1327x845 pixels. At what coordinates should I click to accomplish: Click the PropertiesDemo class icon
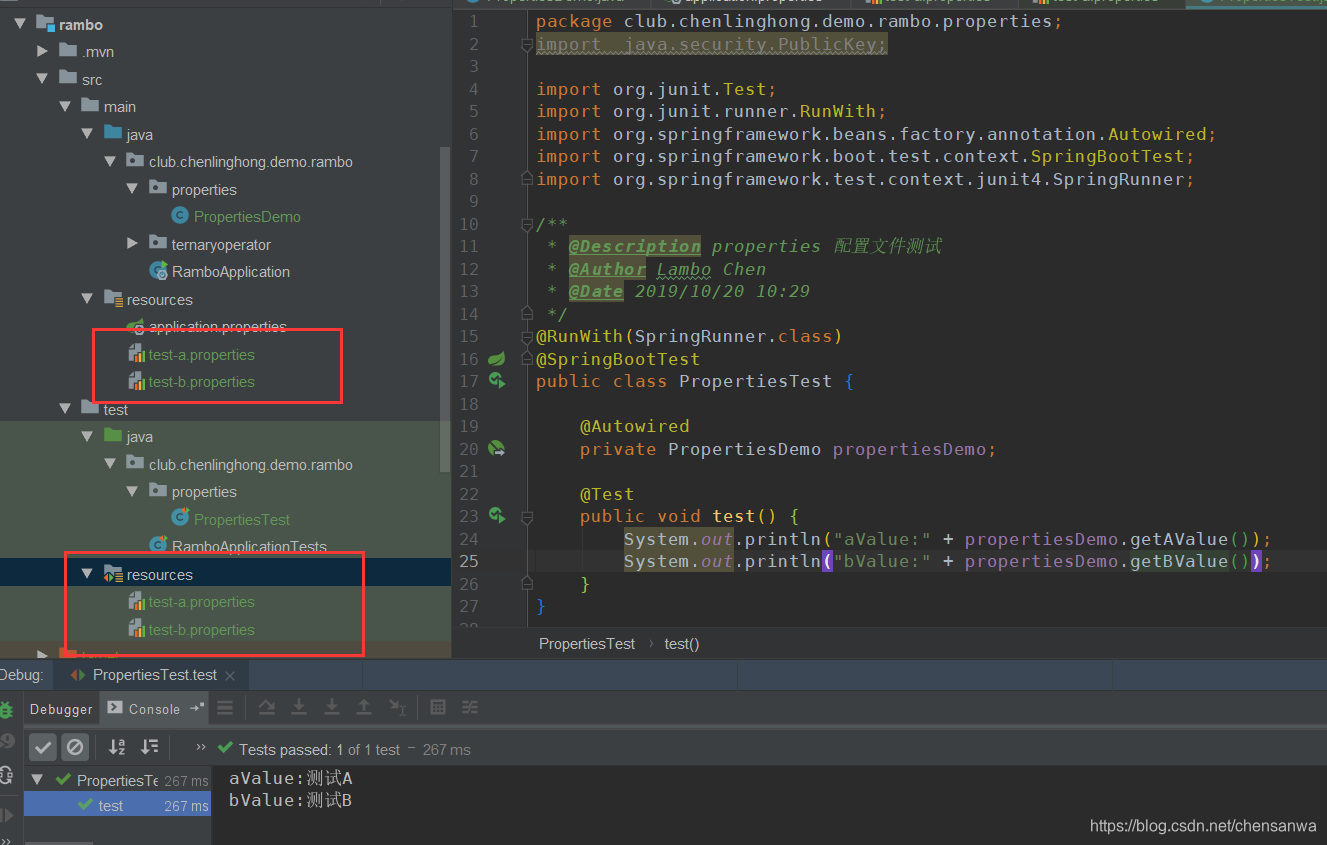pyautogui.click(x=180, y=216)
